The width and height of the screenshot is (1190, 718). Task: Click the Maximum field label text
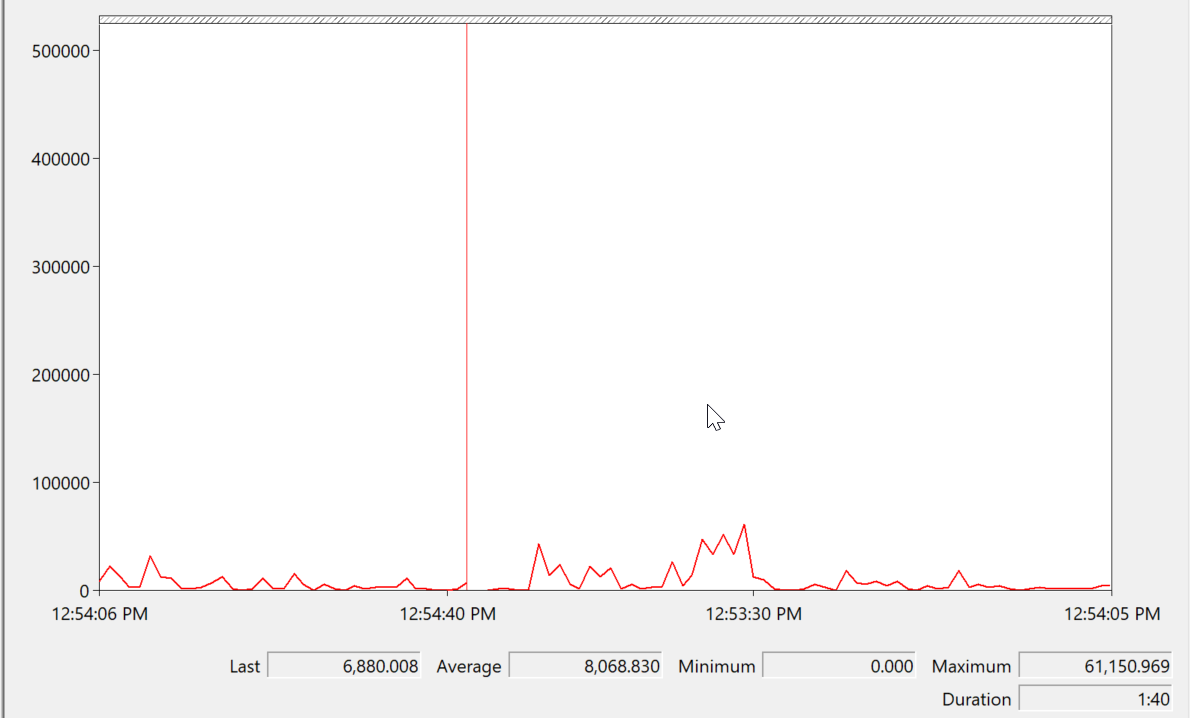pos(971,665)
